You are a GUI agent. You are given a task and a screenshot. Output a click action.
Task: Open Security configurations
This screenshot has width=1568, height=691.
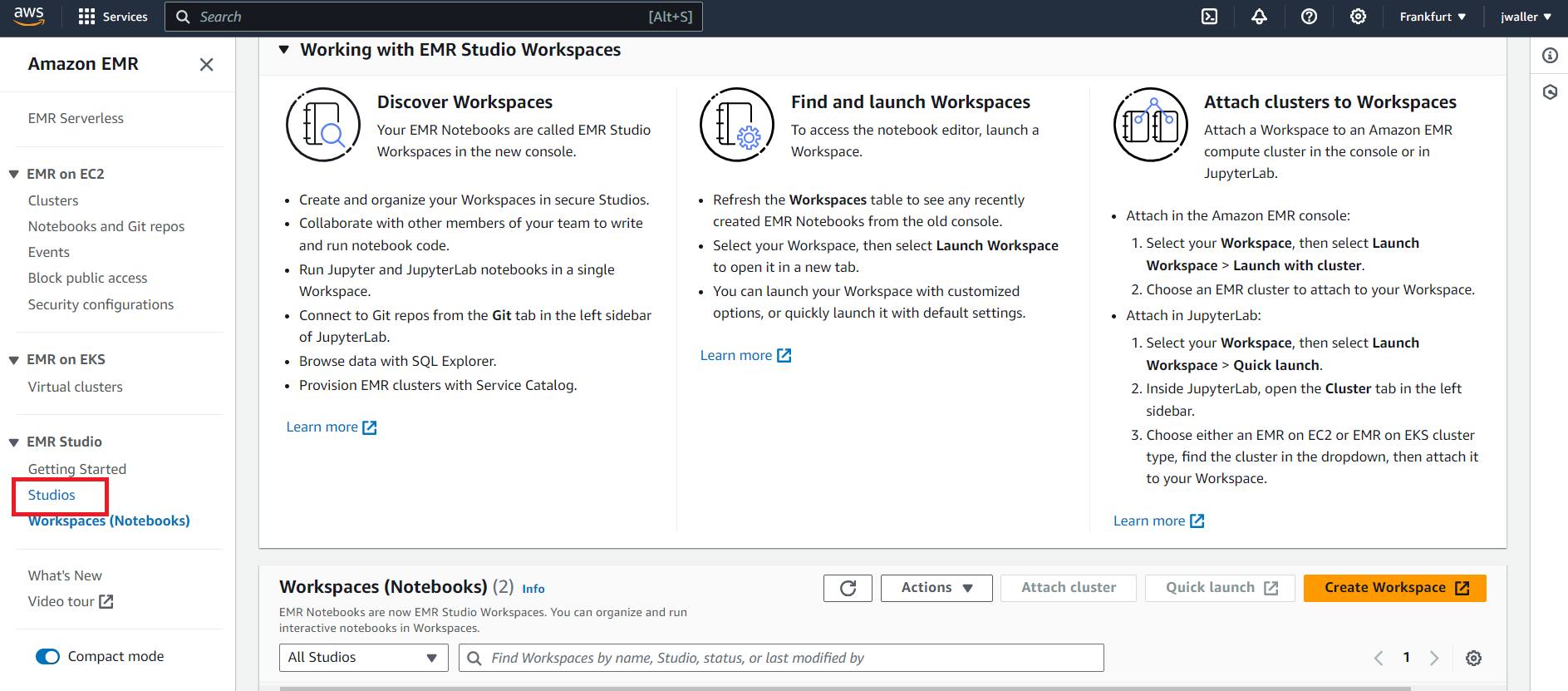click(101, 304)
